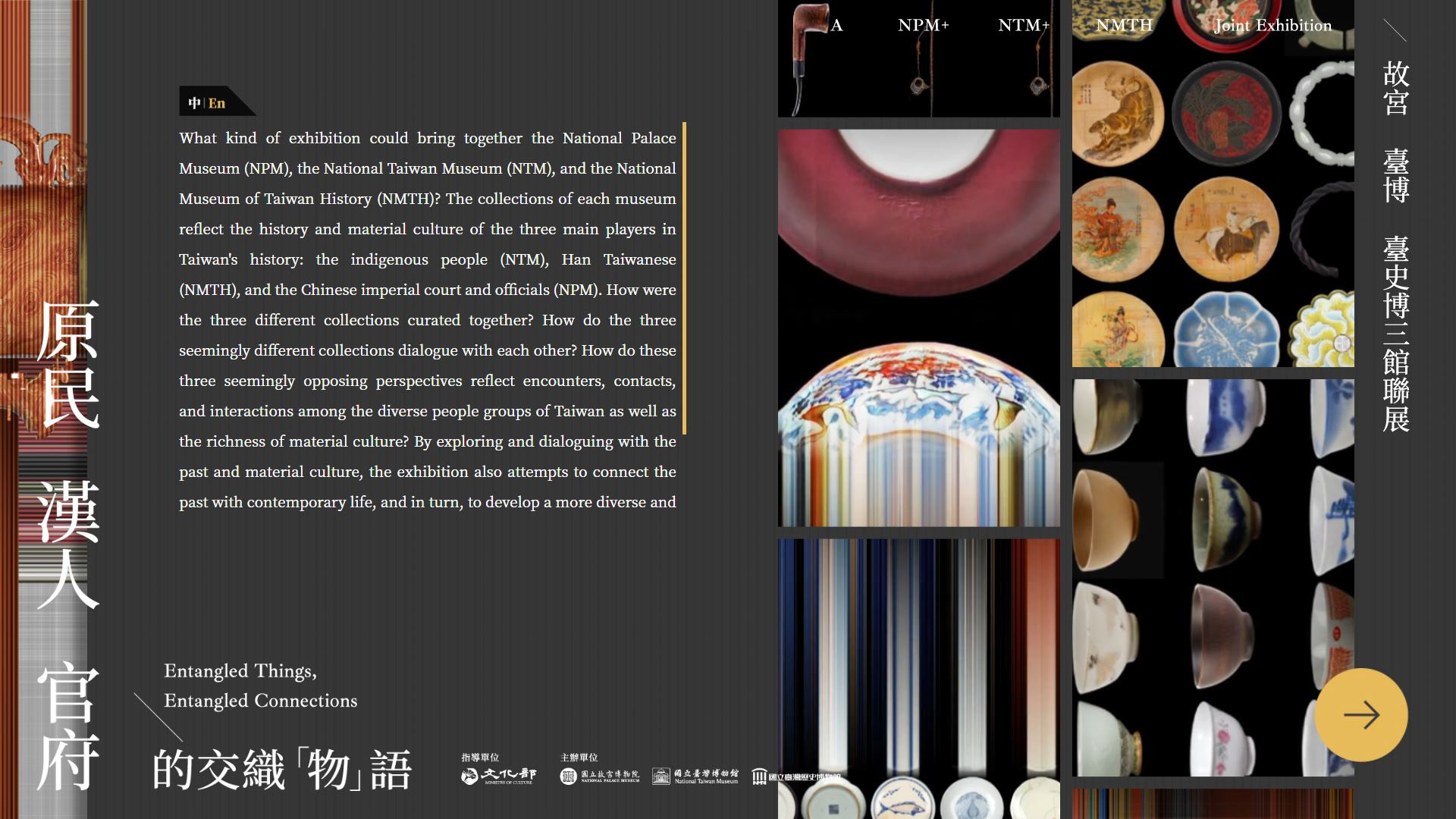Switch language to English (En)

tap(217, 103)
